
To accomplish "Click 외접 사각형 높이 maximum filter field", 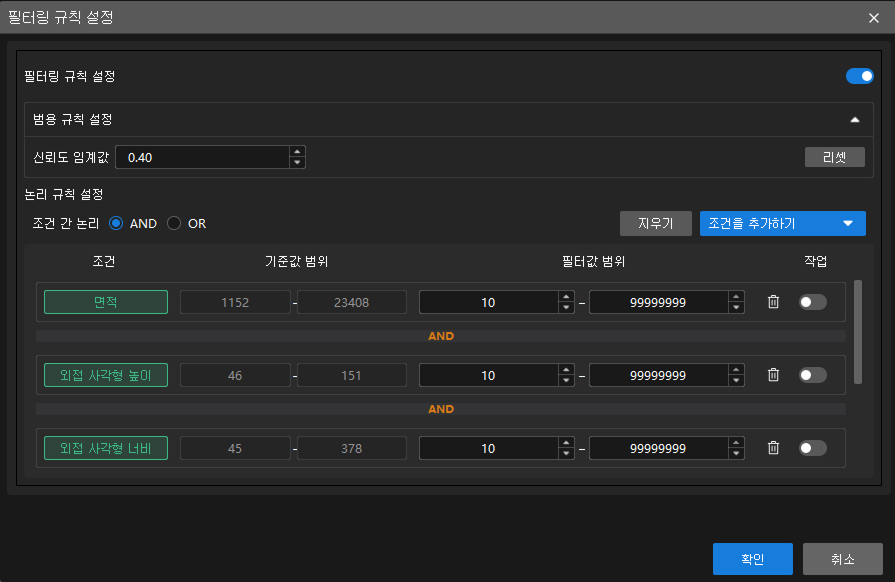I will (659, 375).
